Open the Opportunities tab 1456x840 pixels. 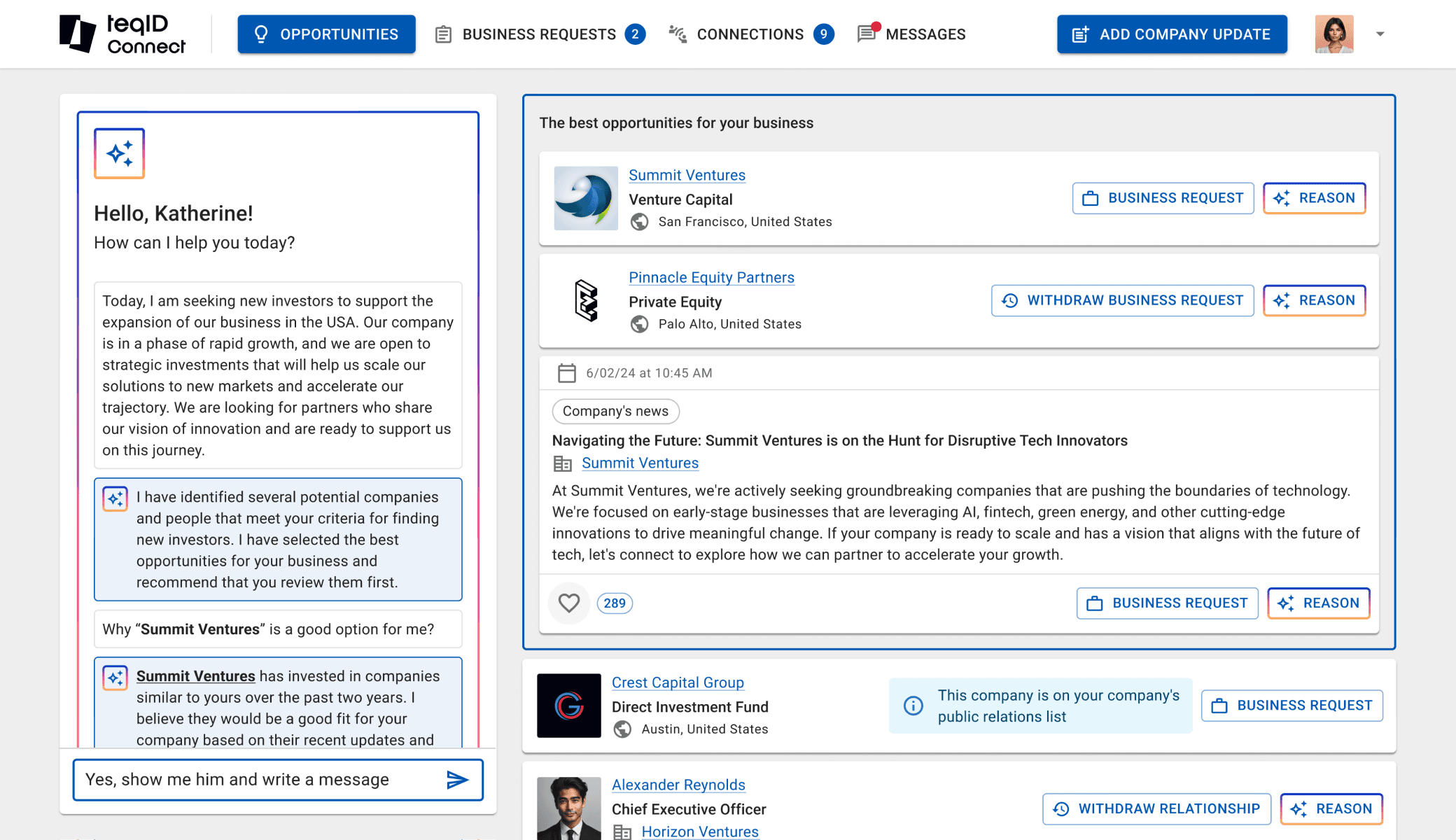(x=326, y=34)
